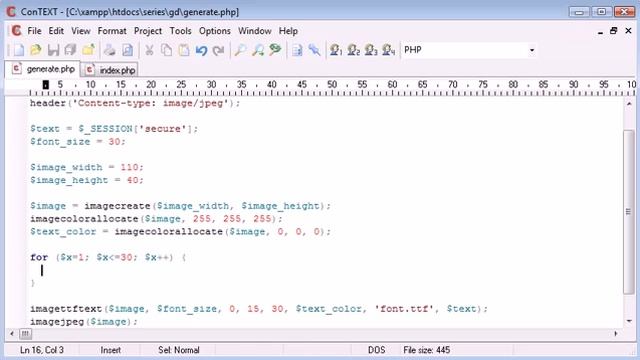Click the Close file folder icon
This screenshot has height=360, width=640.
[x=88, y=50]
